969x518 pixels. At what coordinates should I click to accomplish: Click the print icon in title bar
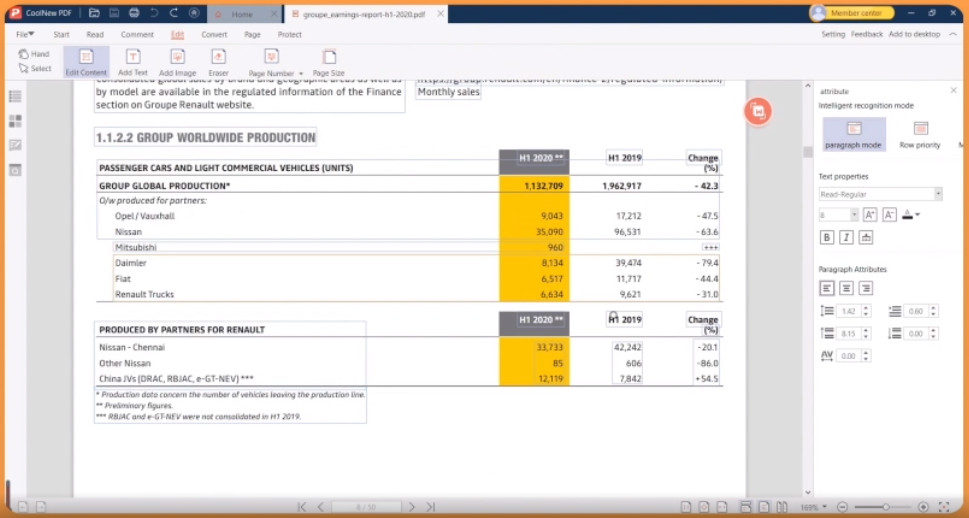pyautogui.click(x=134, y=13)
